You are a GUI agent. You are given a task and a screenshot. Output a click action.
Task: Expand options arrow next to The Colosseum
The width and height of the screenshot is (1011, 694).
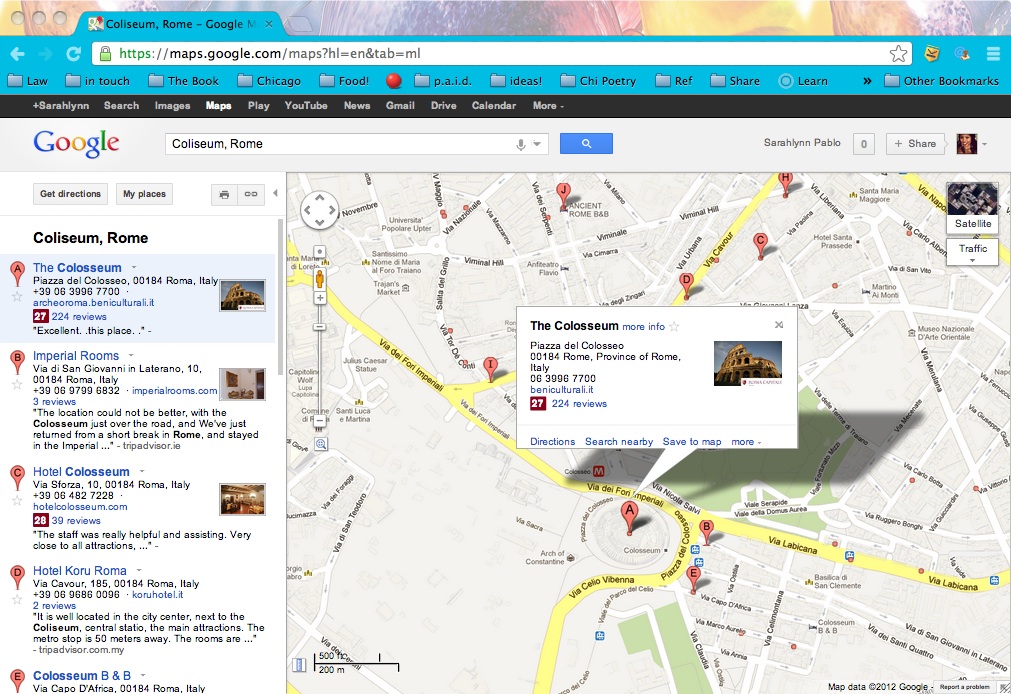[134, 267]
